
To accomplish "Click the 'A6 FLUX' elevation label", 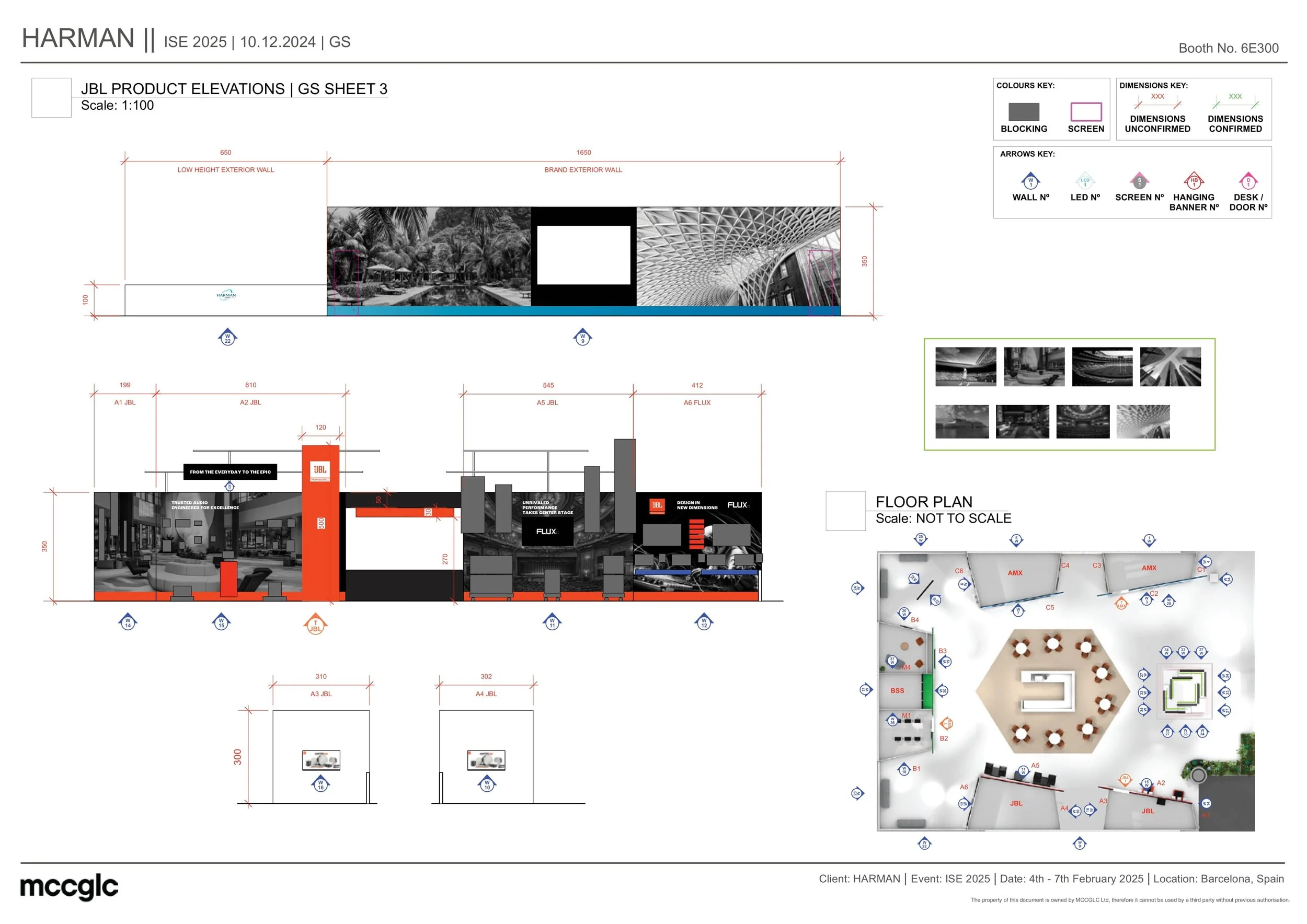I will pyautogui.click(x=697, y=402).
